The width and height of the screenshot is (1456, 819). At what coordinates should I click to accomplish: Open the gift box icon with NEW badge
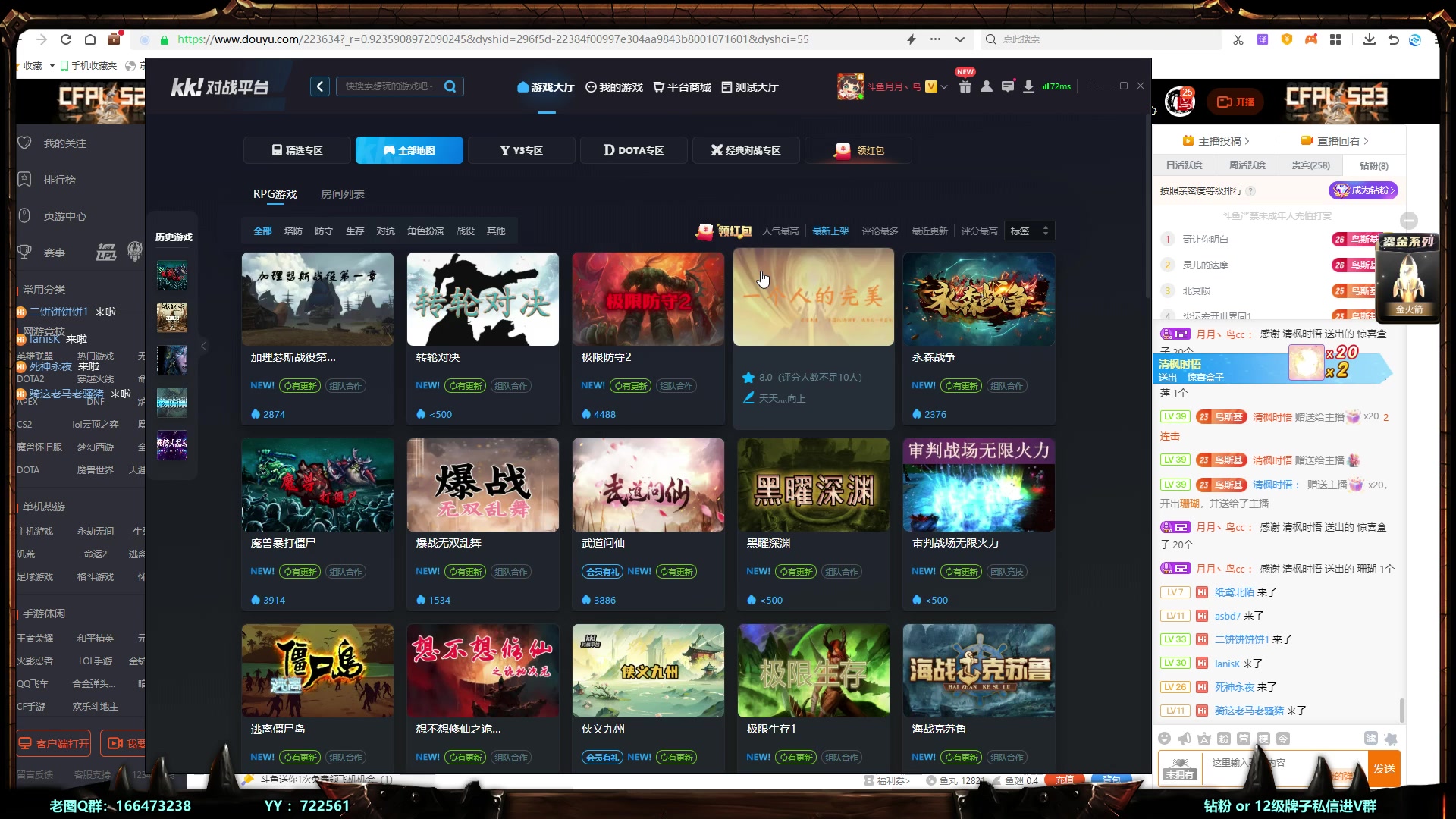pyautogui.click(x=965, y=86)
